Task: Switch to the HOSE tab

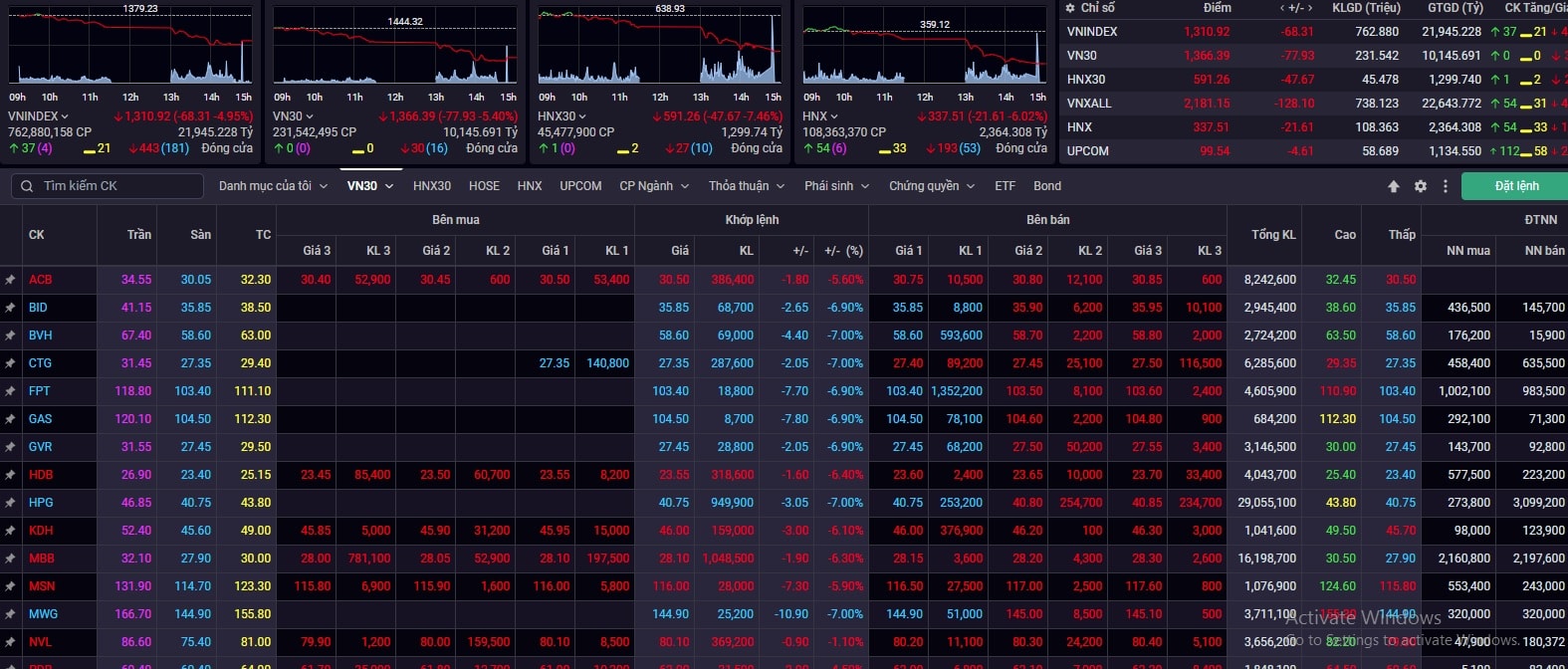Action: [x=484, y=186]
